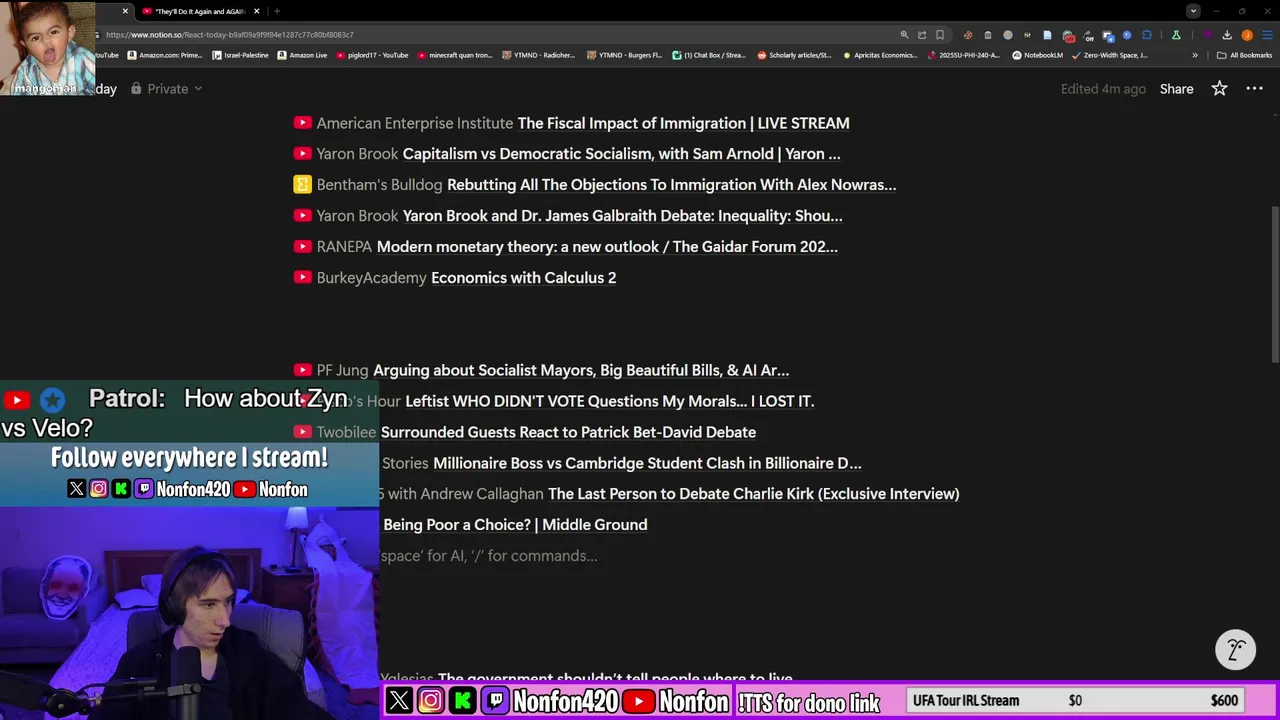This screenshot has width=1280, height=720.
Task: Click the page vertical scrollbar thumb
Action: click(1274, 283)
